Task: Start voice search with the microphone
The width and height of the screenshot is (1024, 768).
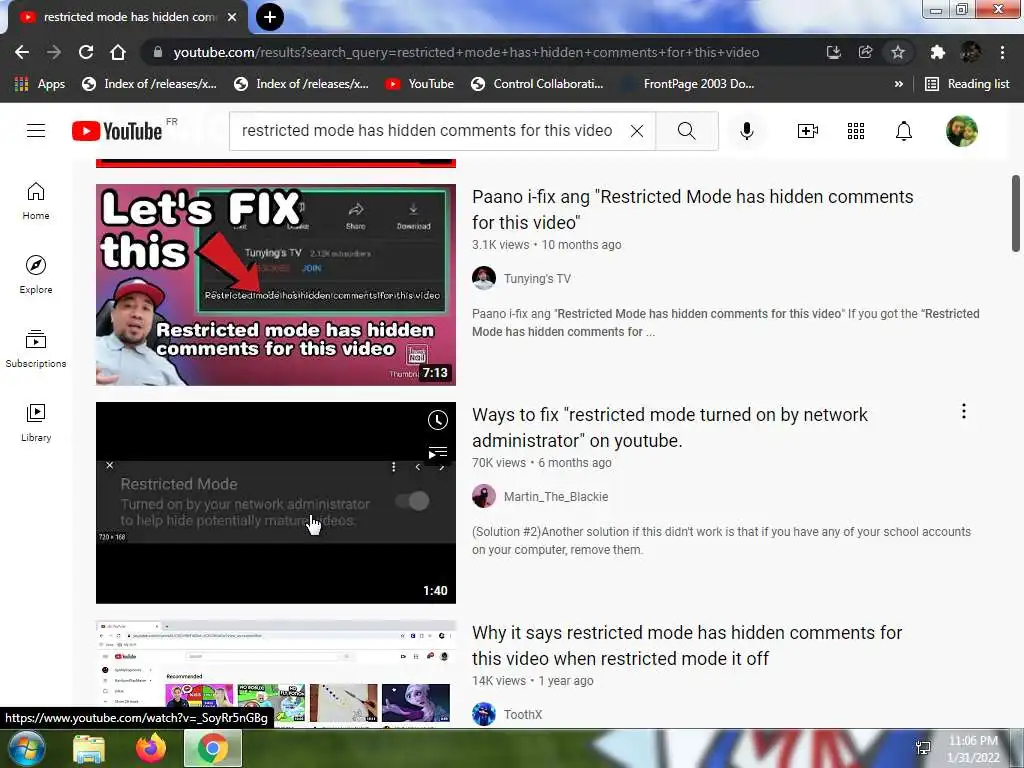Action: pyautogui.click(x=746, y=131)
